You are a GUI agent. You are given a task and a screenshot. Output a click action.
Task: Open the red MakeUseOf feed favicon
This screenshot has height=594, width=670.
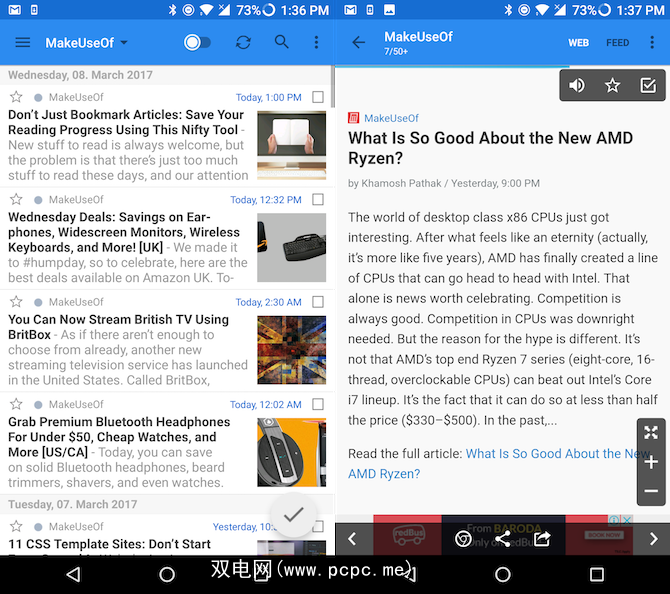pos(353,118)
